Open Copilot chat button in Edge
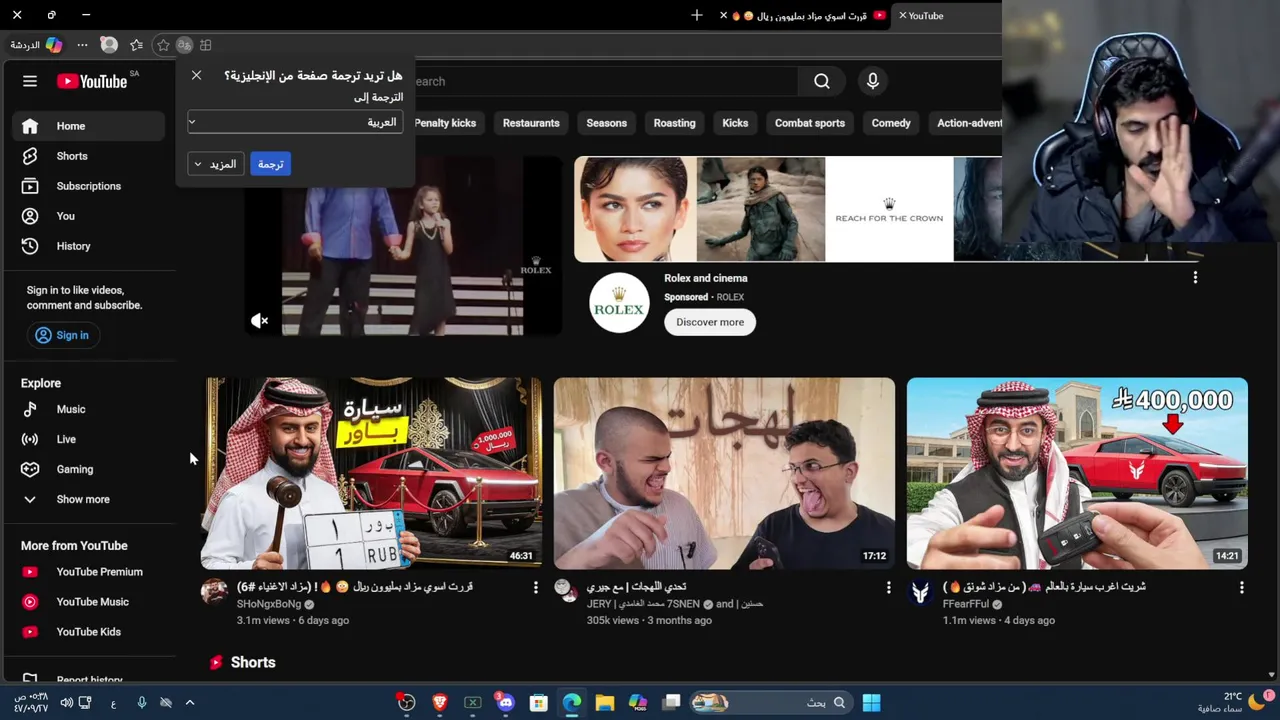The width and height of the screenshot is (1280, 720). [37, 45]
